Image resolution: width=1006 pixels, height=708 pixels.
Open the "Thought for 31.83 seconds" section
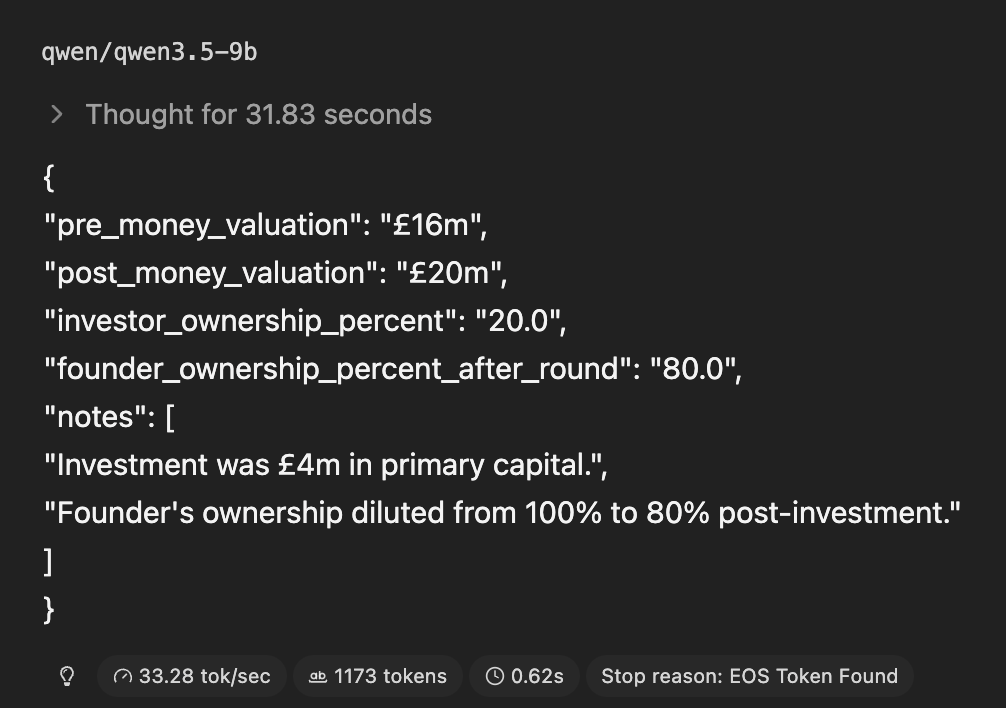click(258, 114)
